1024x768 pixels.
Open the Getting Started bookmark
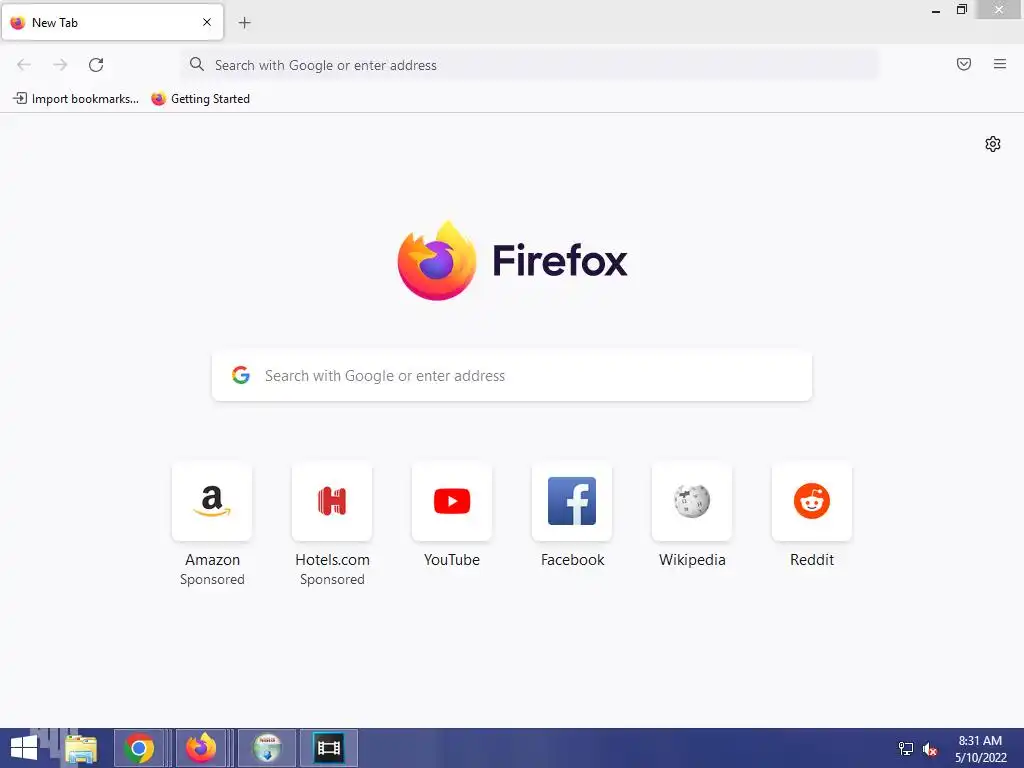coord(200,99)
